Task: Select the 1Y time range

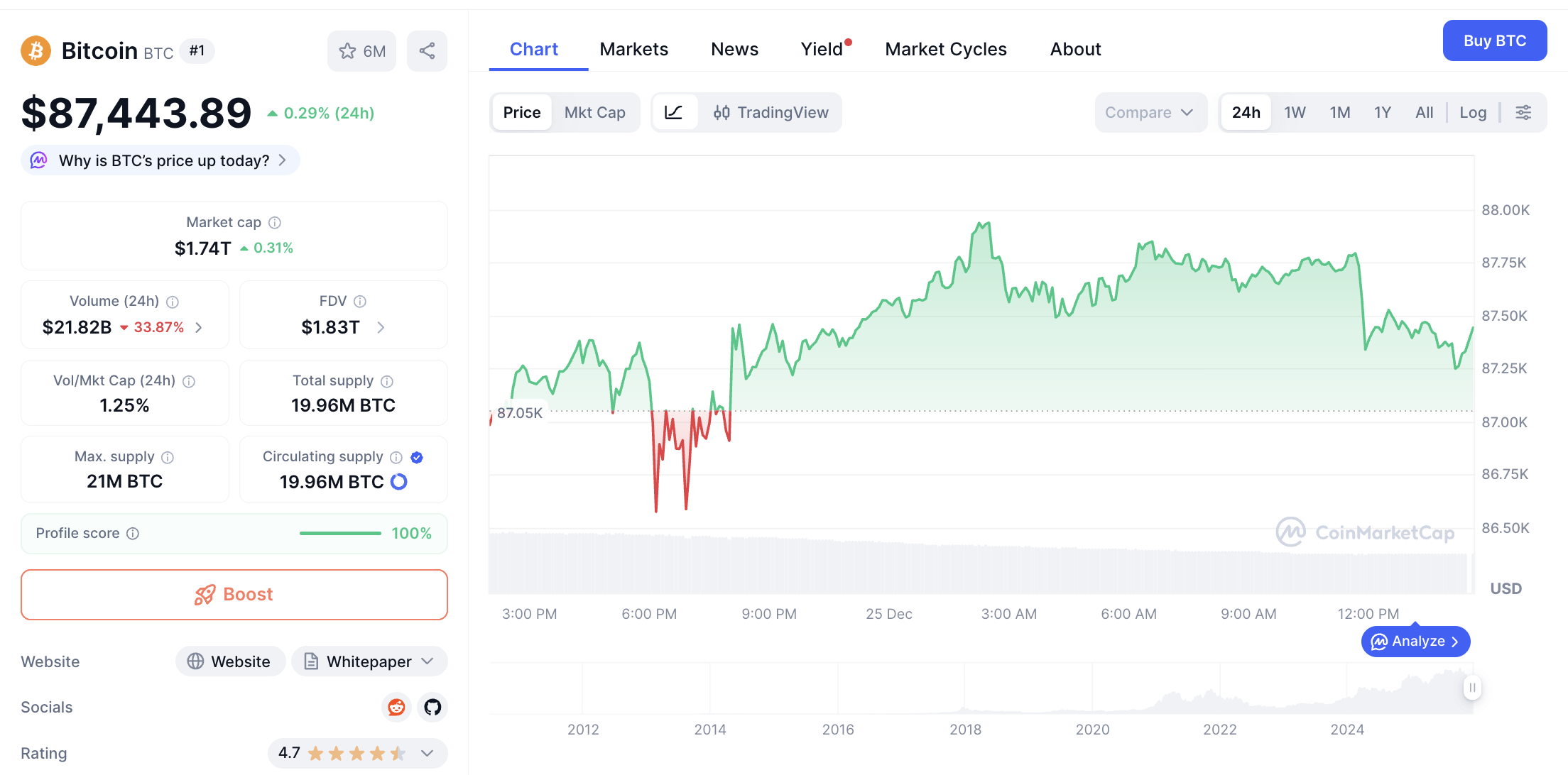Action: tap(1382, 112)
